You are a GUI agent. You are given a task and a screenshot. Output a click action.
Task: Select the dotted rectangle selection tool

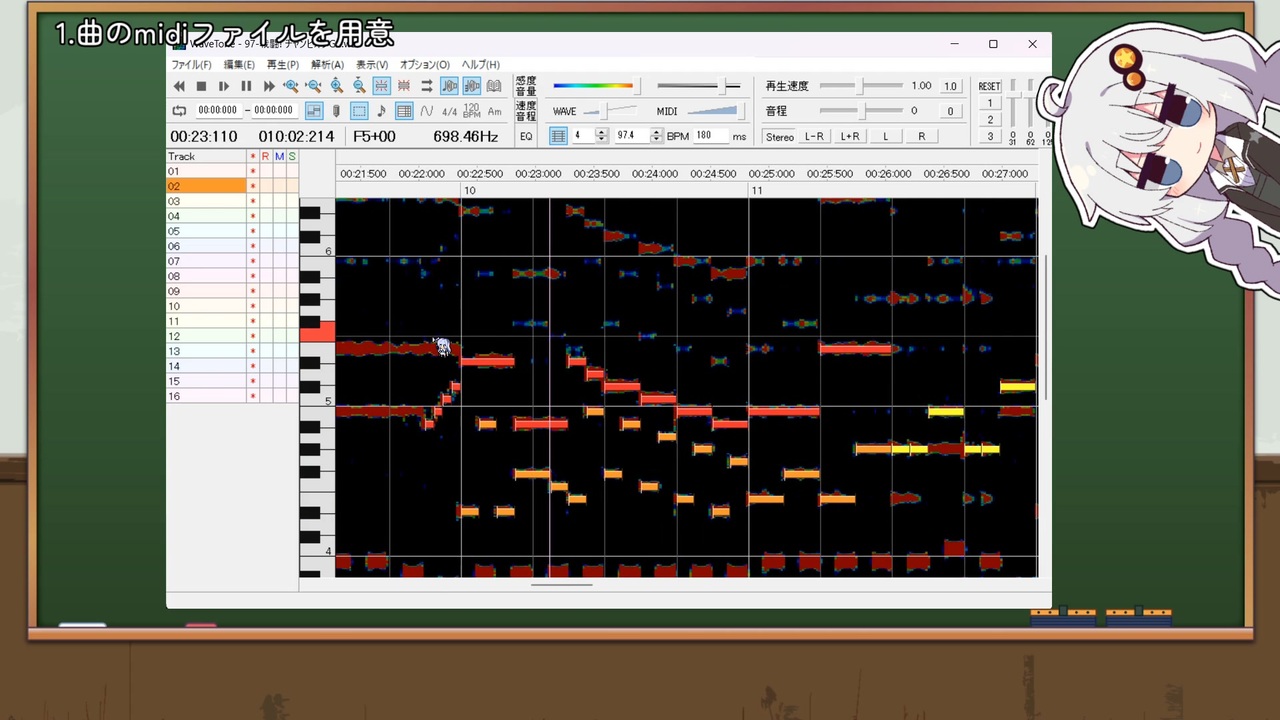(359, 111)
